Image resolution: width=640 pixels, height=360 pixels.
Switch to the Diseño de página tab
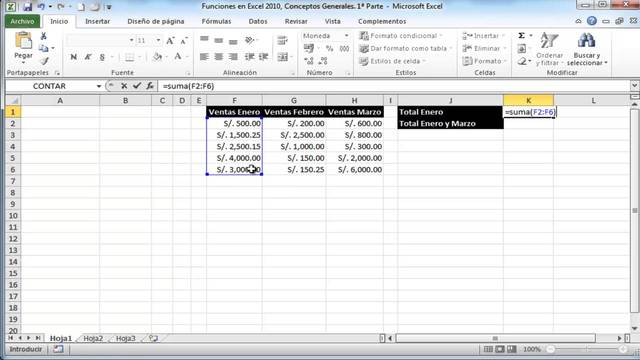(x=156, y=21)
